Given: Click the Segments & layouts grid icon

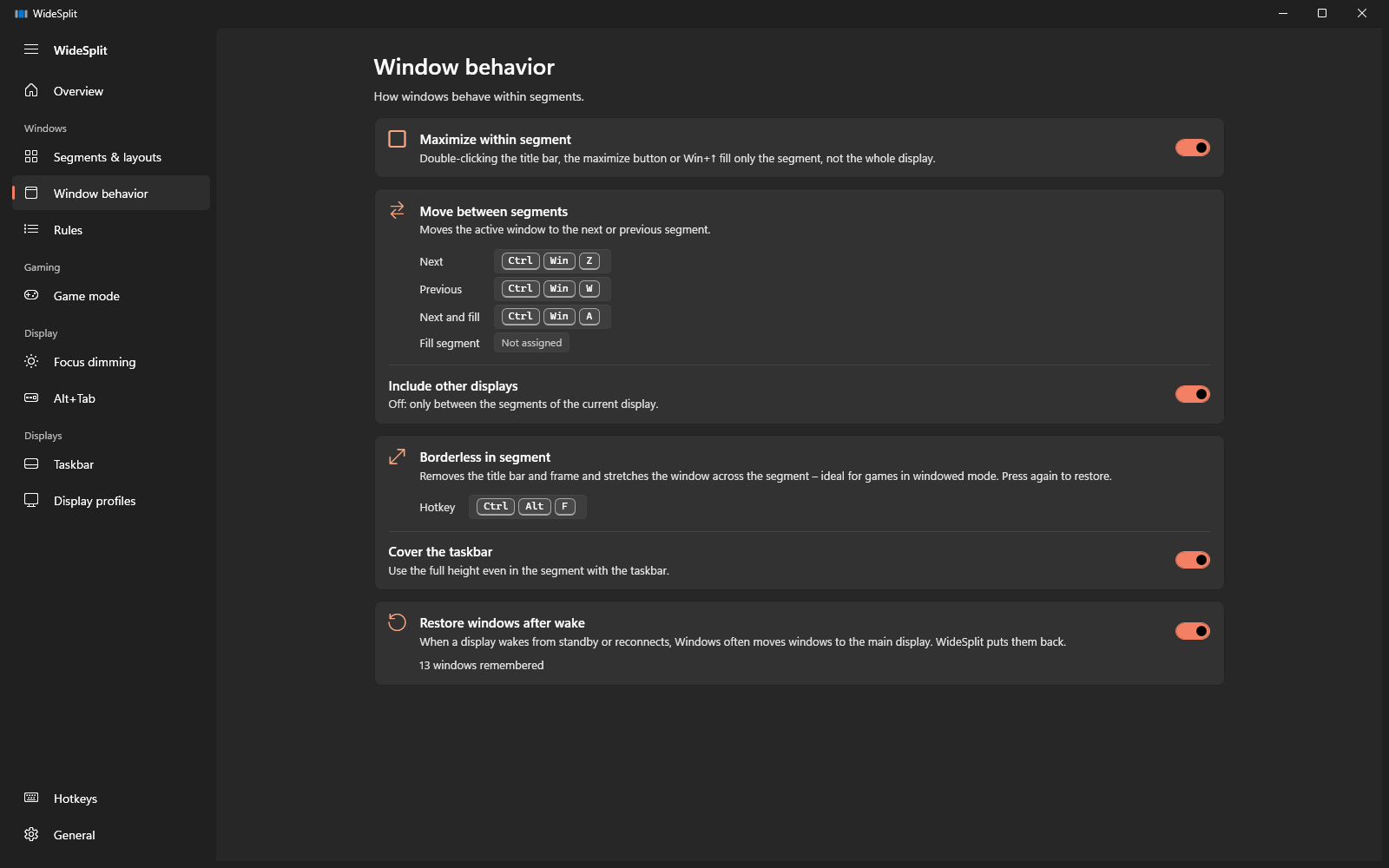Looking at the screenshot, I should click(31, 156).
